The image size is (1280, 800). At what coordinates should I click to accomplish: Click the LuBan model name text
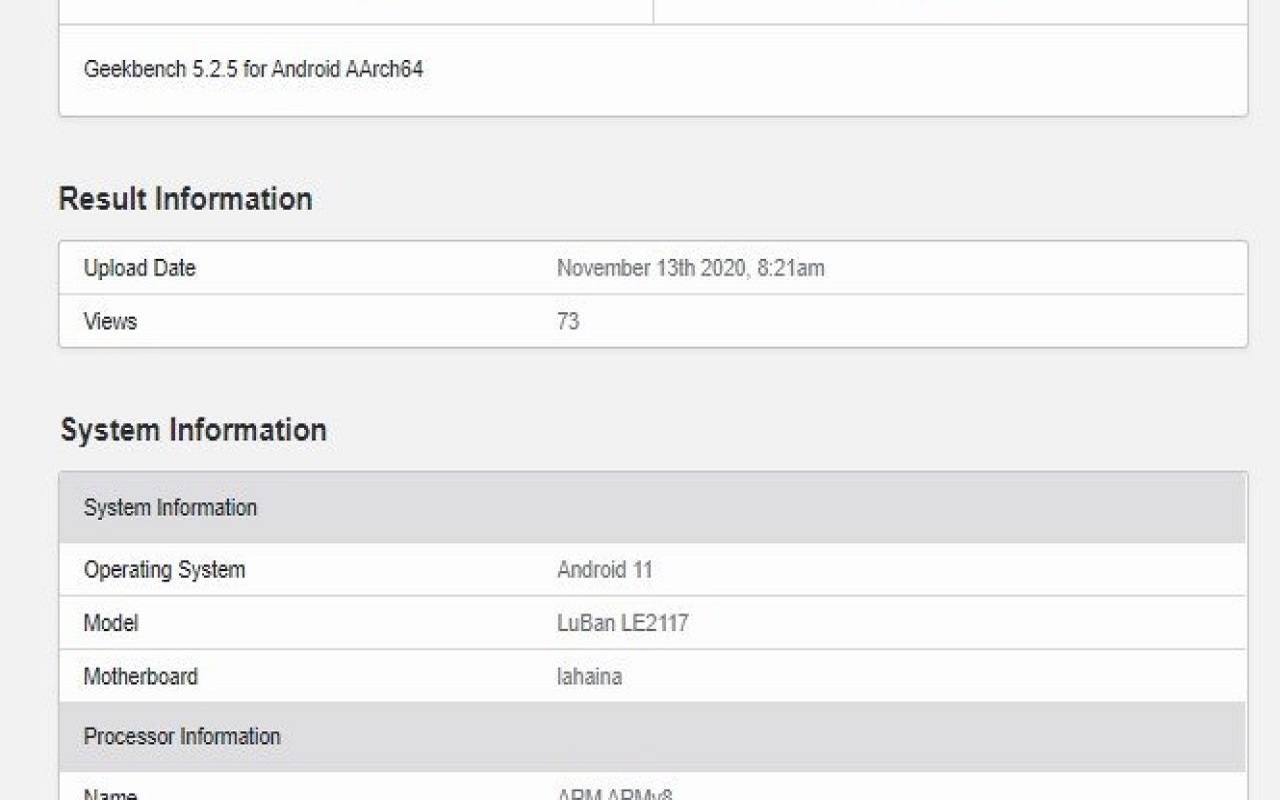[x=585, y=623]
